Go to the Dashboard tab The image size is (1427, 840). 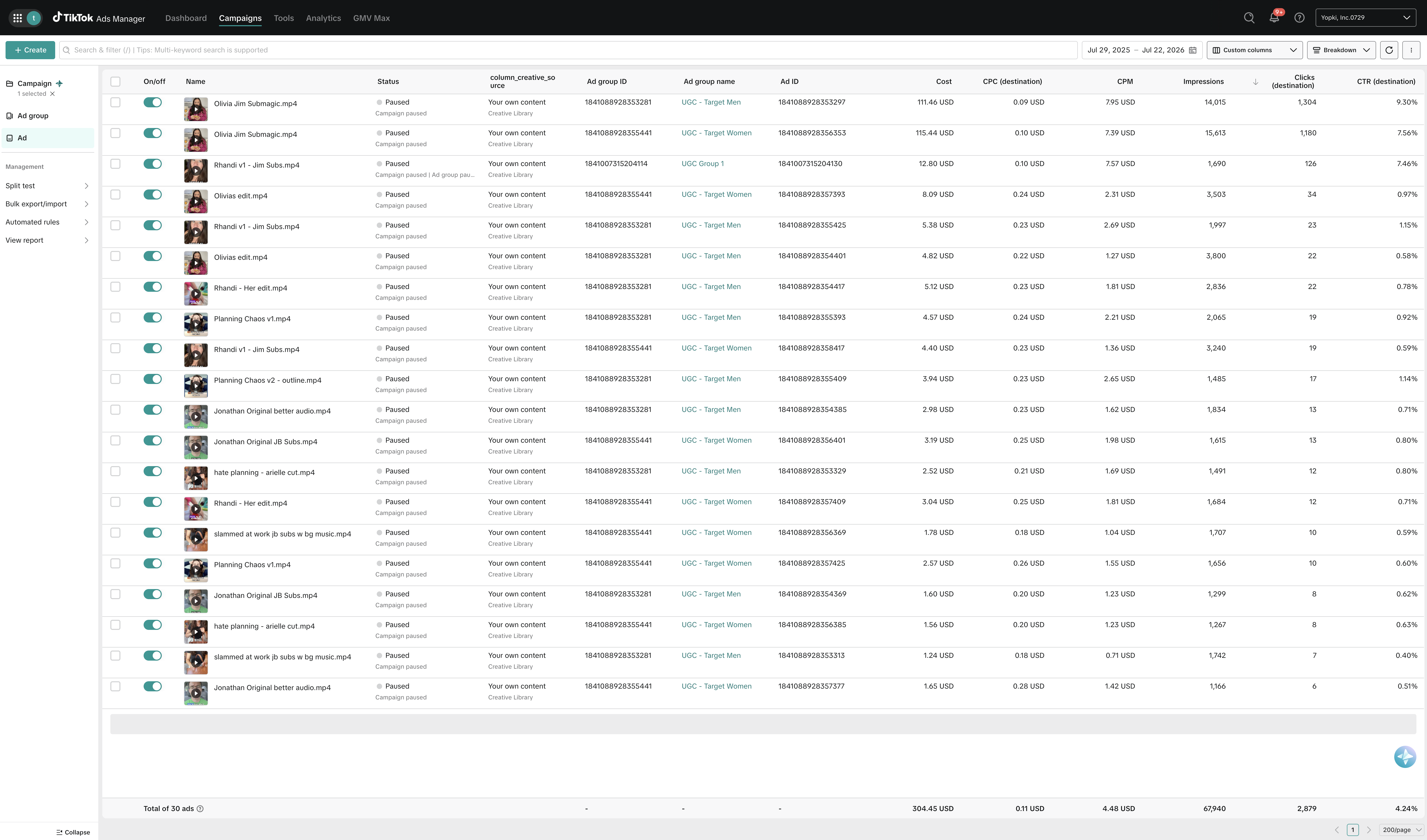(x=186, y=18)
